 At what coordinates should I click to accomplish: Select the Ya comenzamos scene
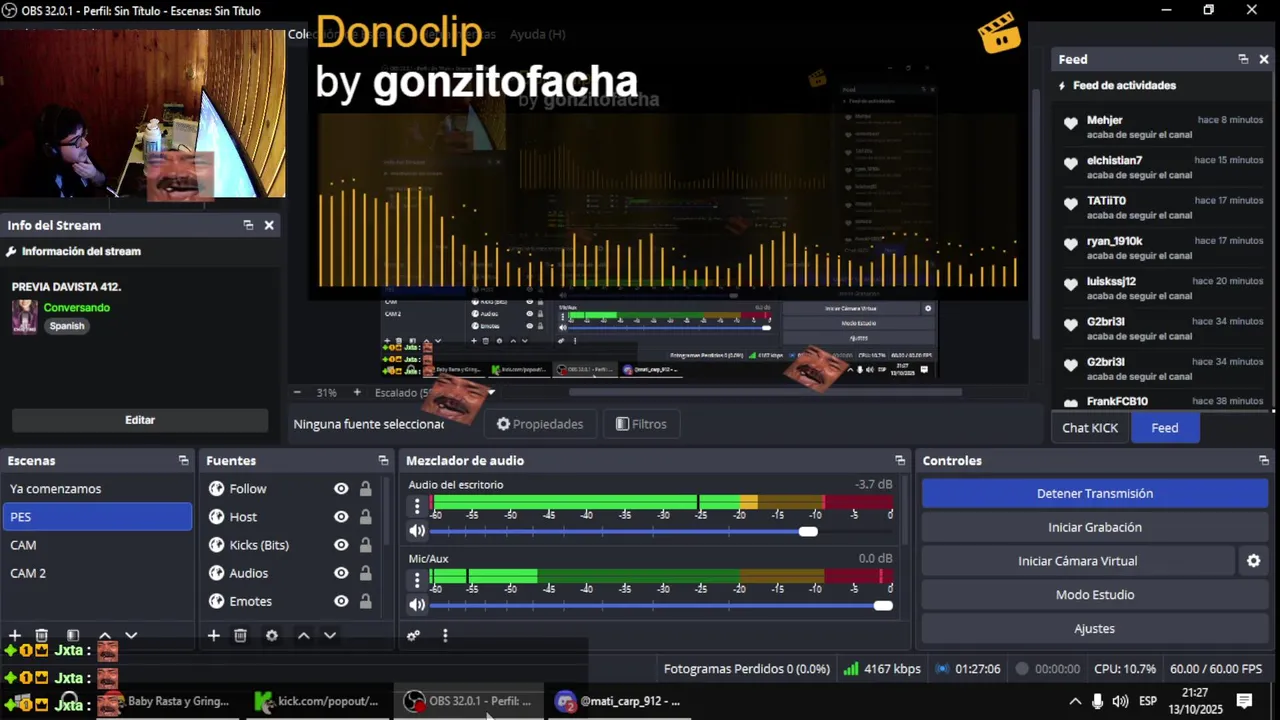click(x=97, y=489)
